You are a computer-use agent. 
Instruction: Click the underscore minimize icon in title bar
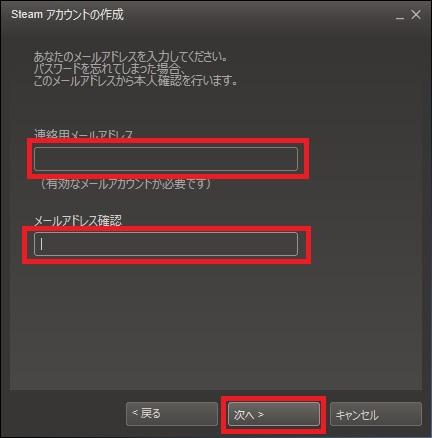pos(400,17)
